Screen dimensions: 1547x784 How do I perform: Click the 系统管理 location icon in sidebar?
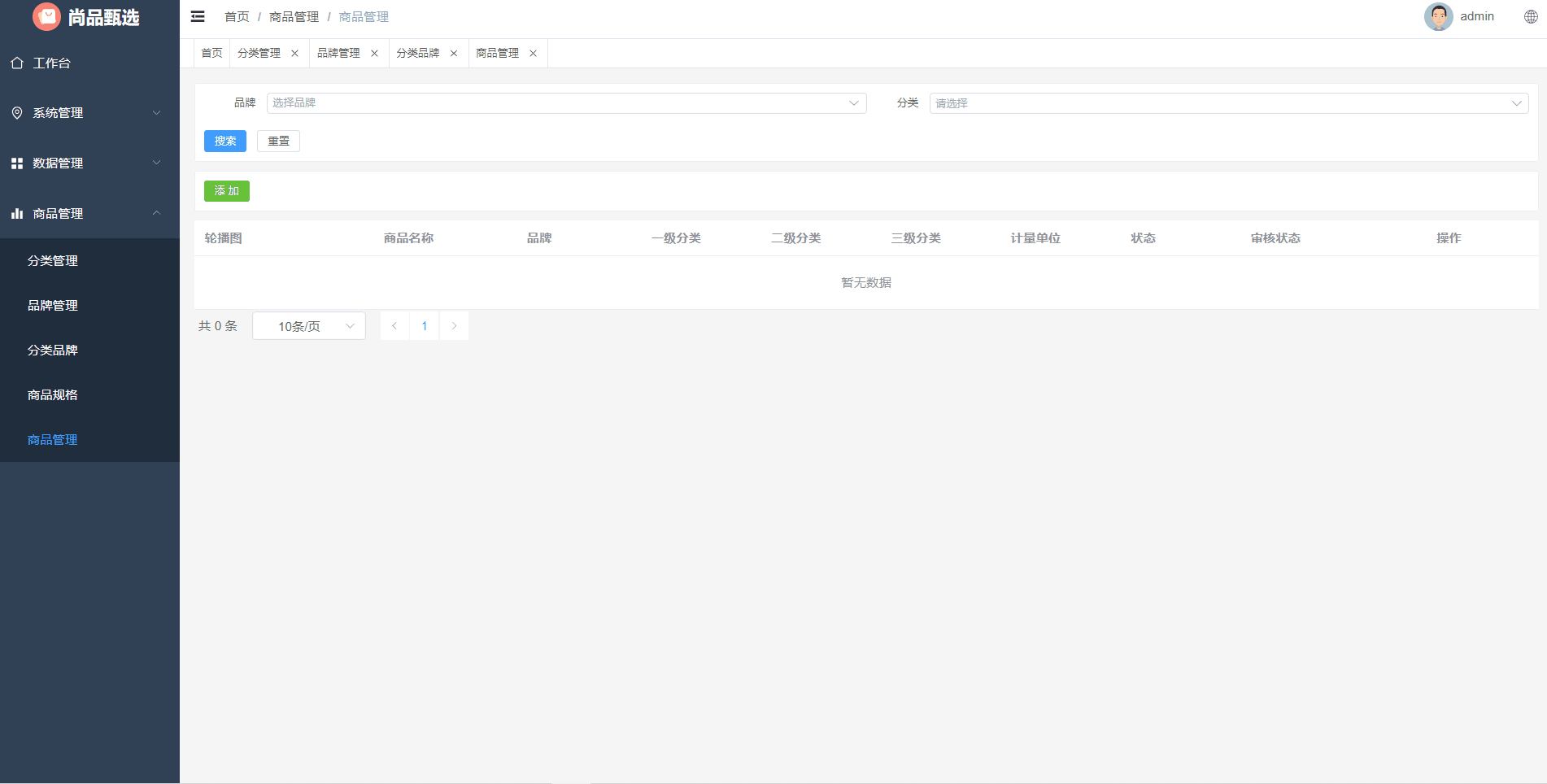(17, 113)
